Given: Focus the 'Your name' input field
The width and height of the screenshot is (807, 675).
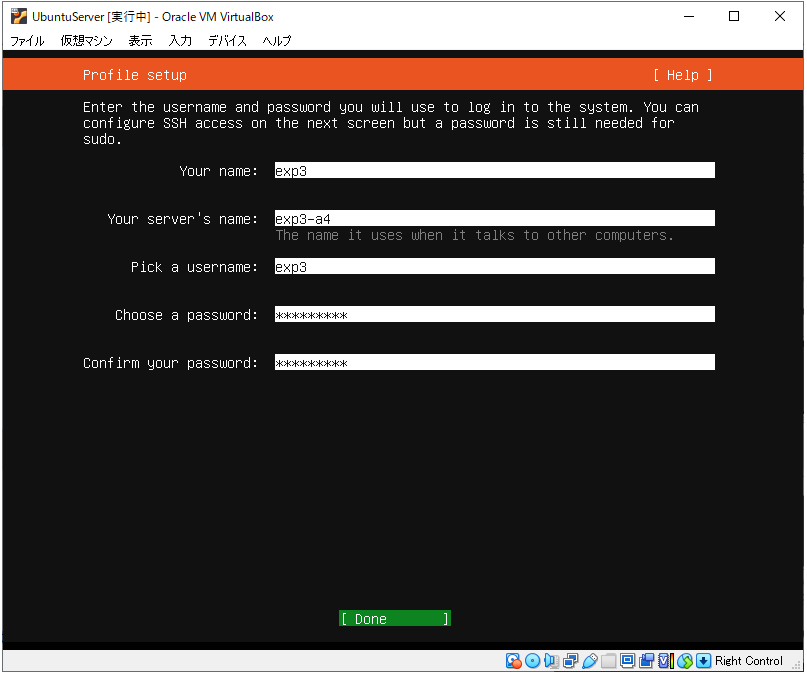Looking at the screenshot, I should [494, 171].
